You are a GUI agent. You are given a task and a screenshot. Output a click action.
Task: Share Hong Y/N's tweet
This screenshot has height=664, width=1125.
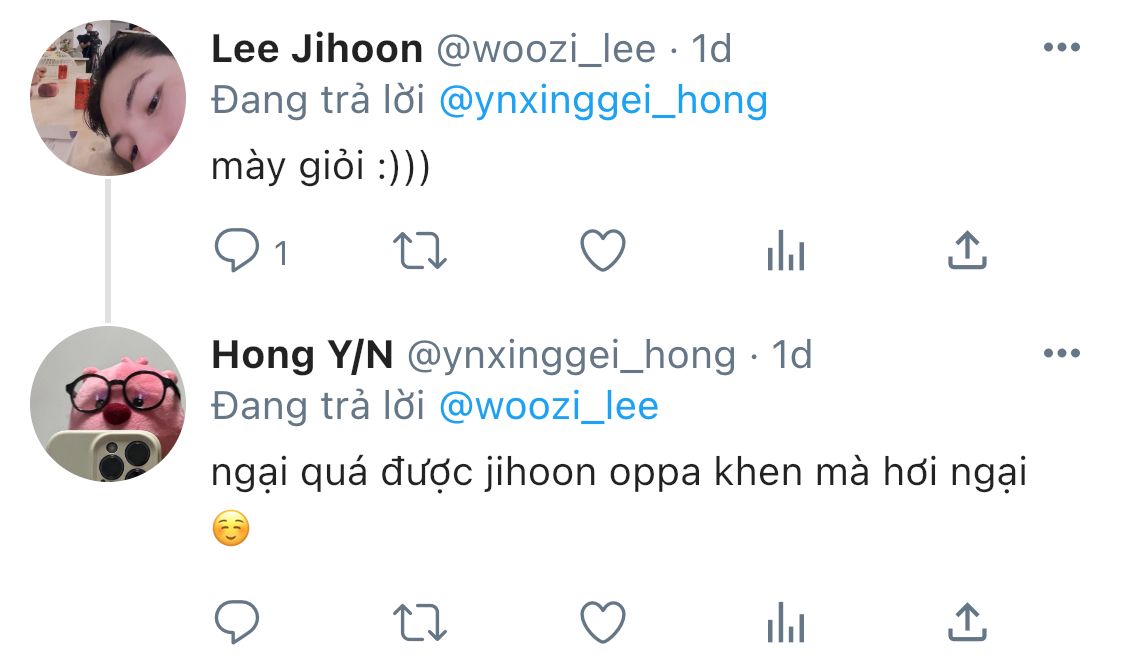pyautogui.click(x=967, y=622)
